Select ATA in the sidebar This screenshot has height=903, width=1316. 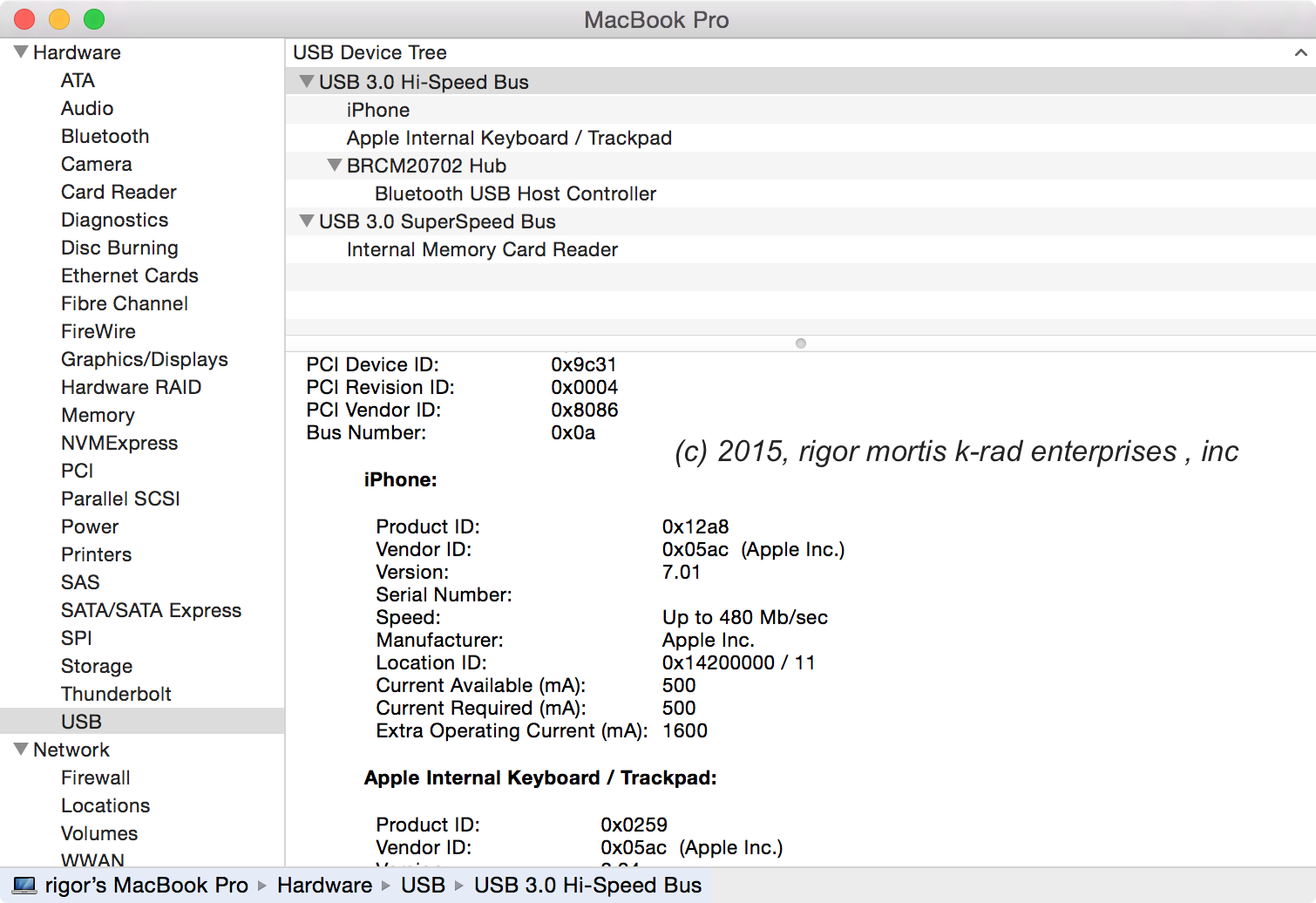tap(78, 80)
